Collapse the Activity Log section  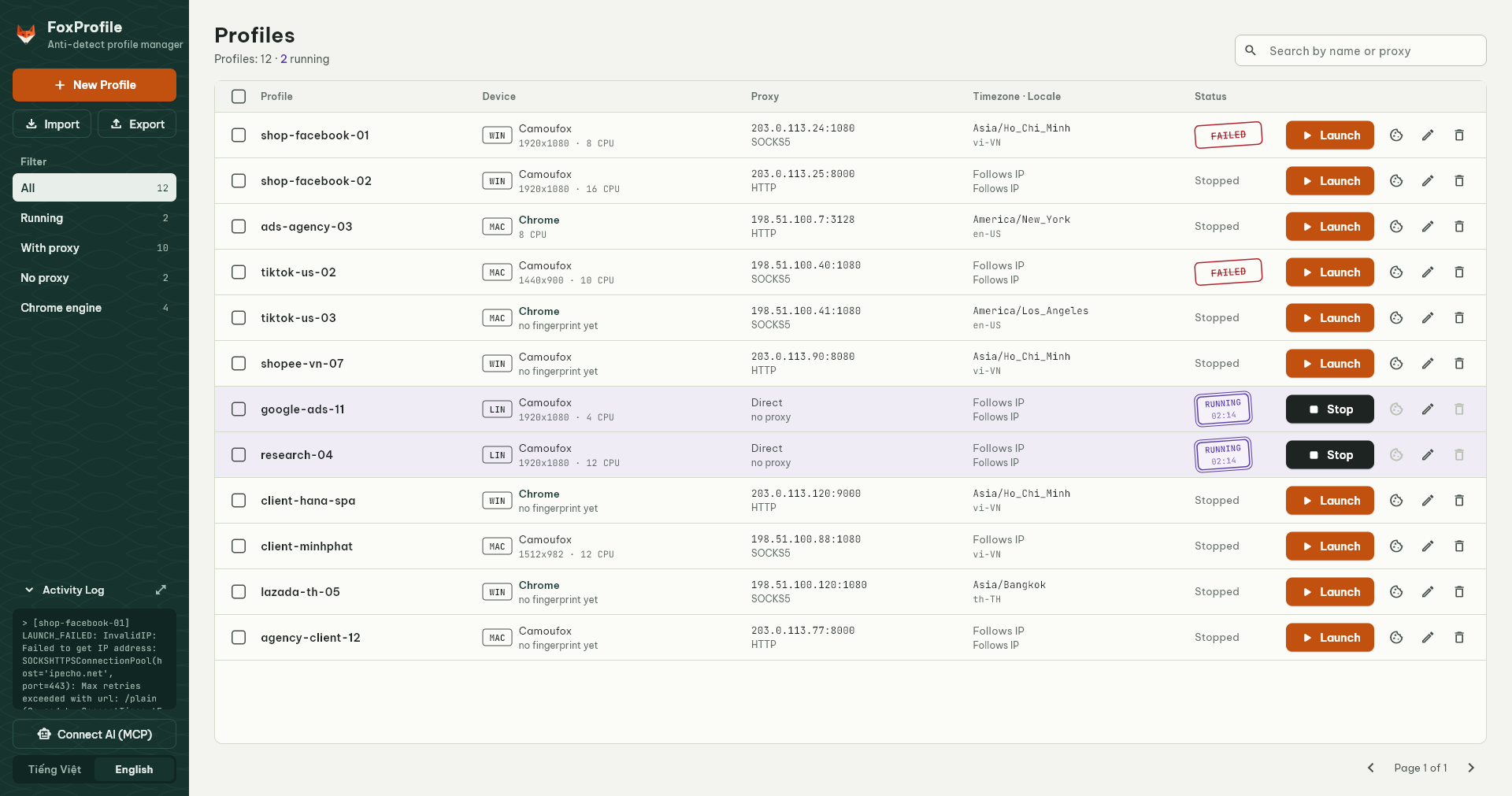click(29, 590)
